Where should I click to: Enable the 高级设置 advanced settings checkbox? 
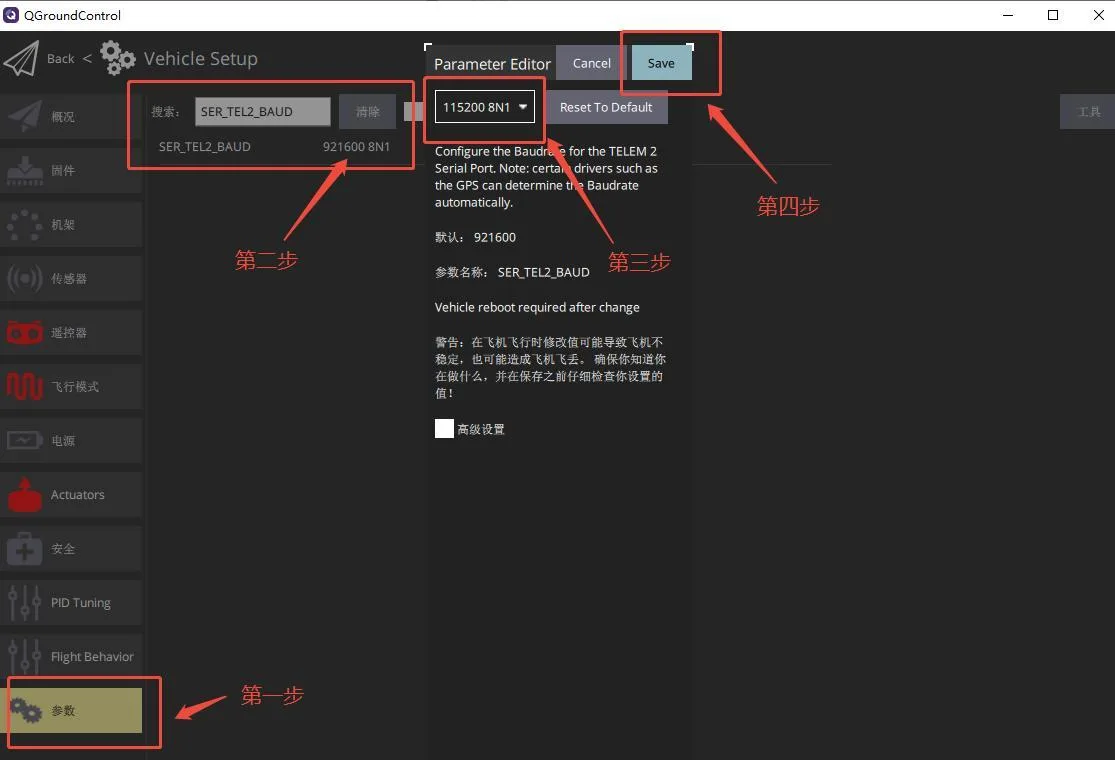click(x=444, y=429)
